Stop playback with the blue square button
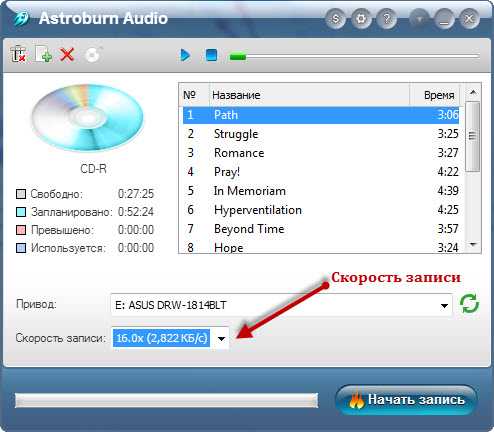 pos(211,55)
